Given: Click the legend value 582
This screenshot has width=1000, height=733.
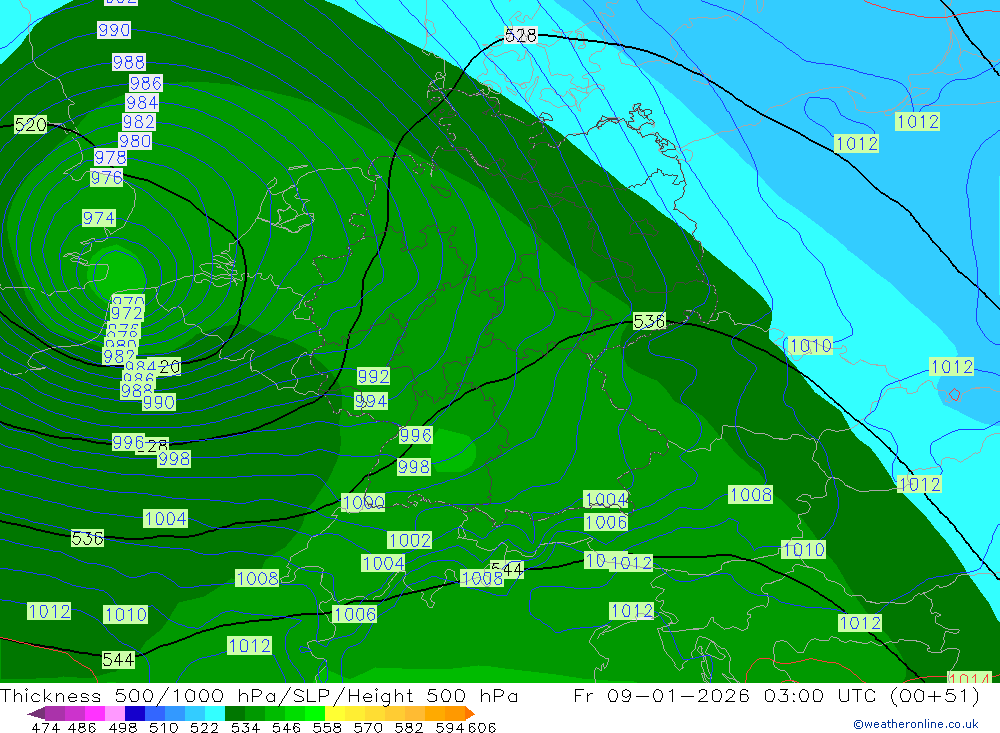Looking at the screenshot, I should (x=409, y=727).
